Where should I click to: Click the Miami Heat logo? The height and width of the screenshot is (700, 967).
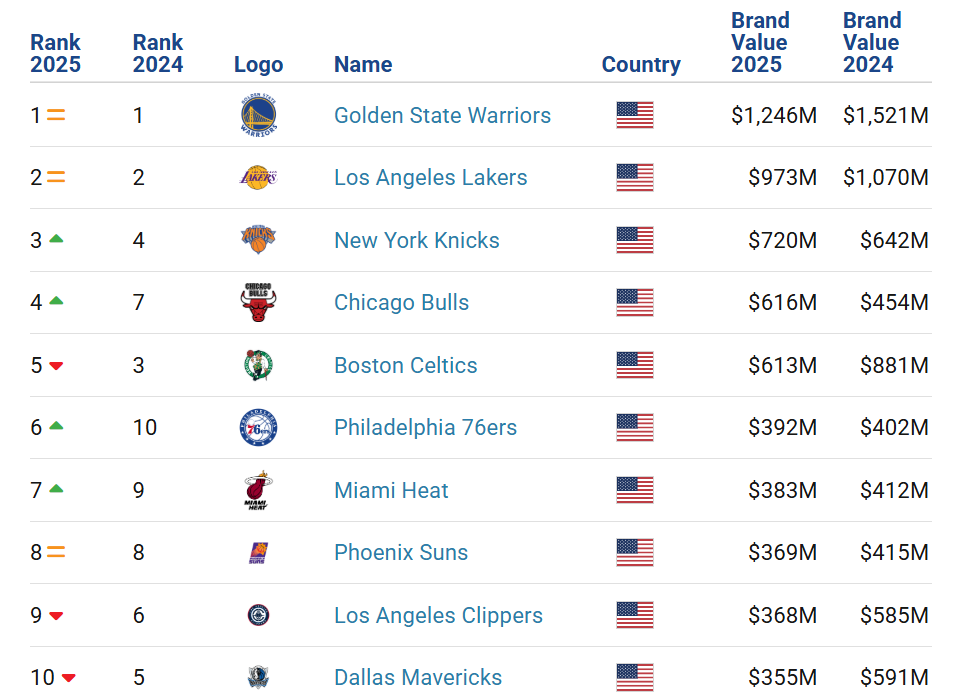(x=259, y=490)
